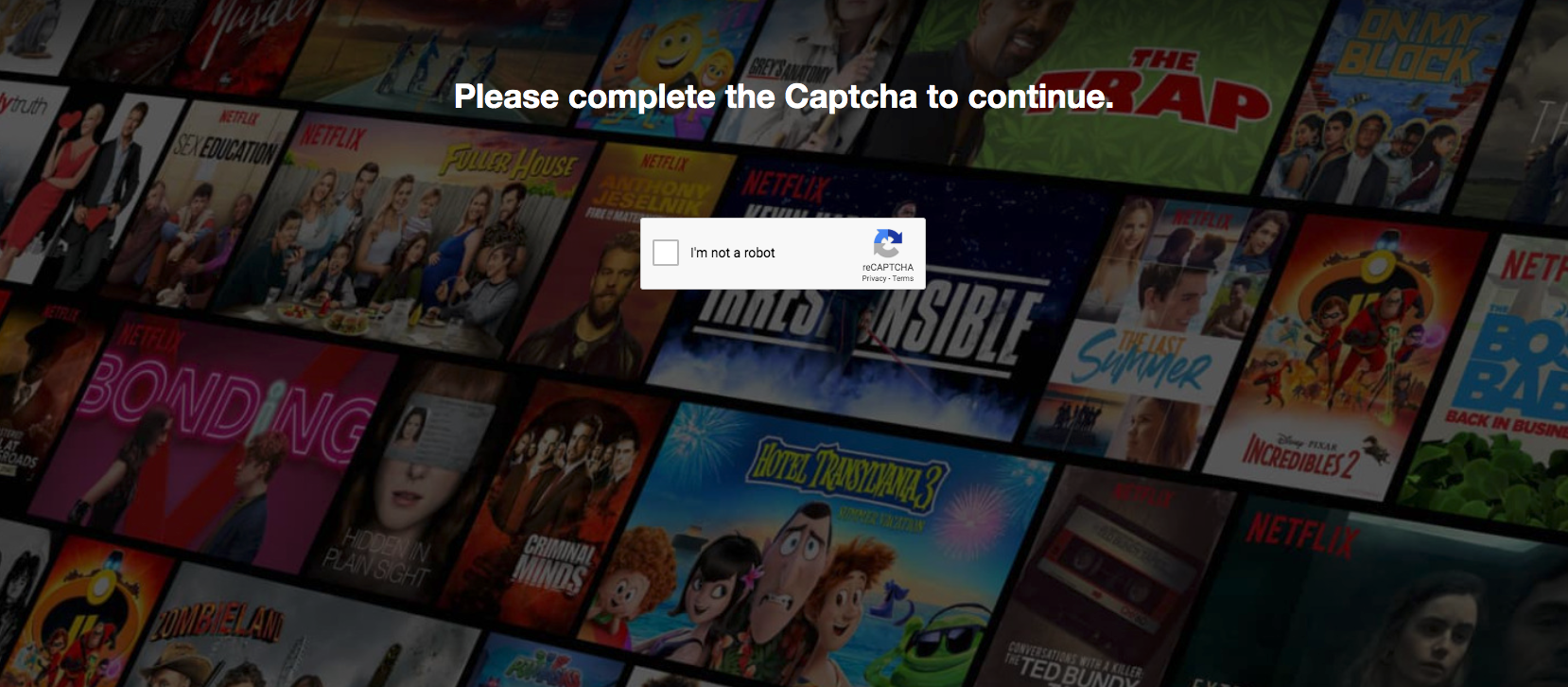This screenshot has height=687, width=1568.
Task: Check the "I'm not a robot" checkbox
Action: click(666, 253)
